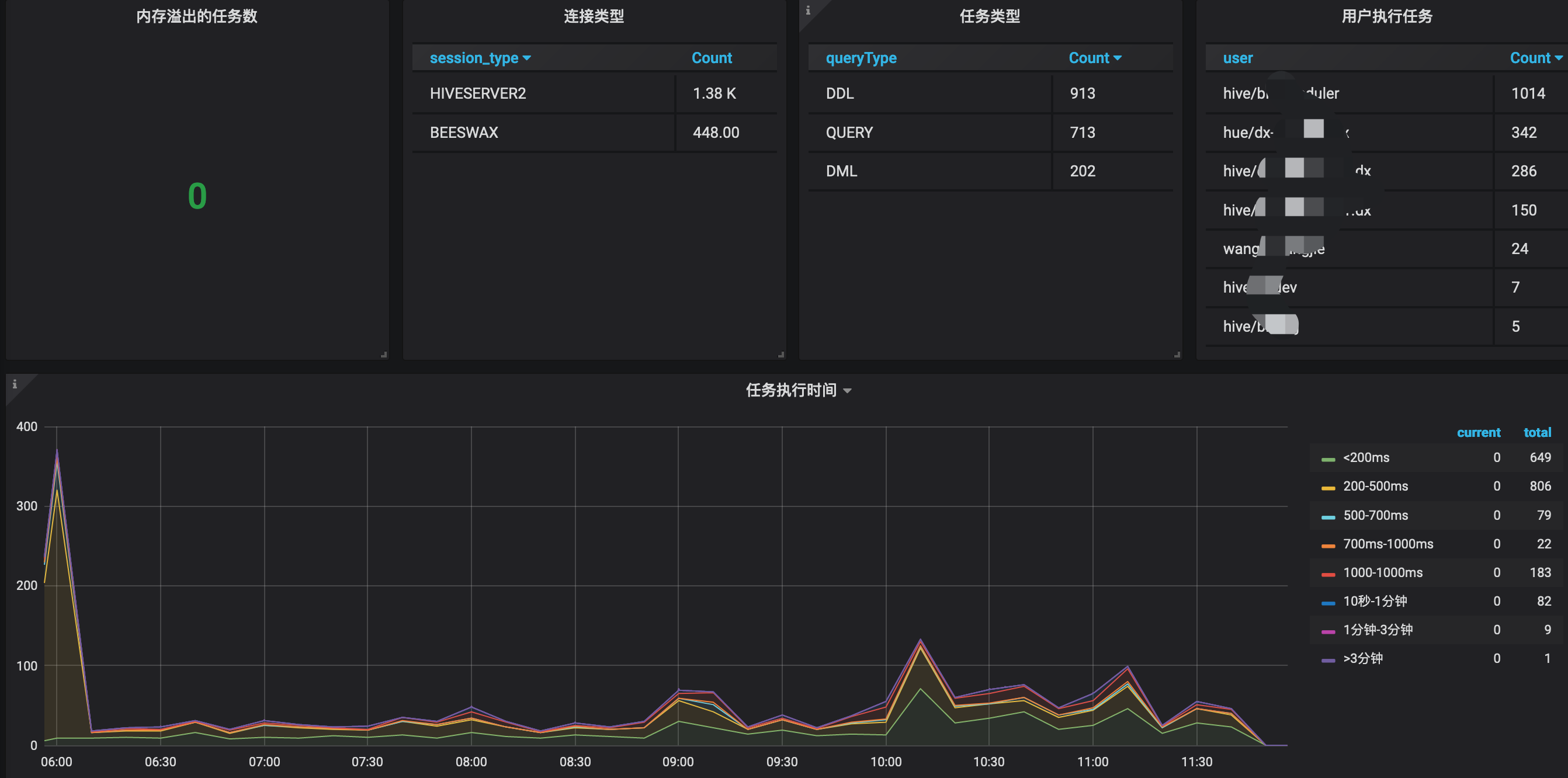Open the 连接类型 panel title menu
This screenshot has width=1568, height=778.
tap(594, 16)
